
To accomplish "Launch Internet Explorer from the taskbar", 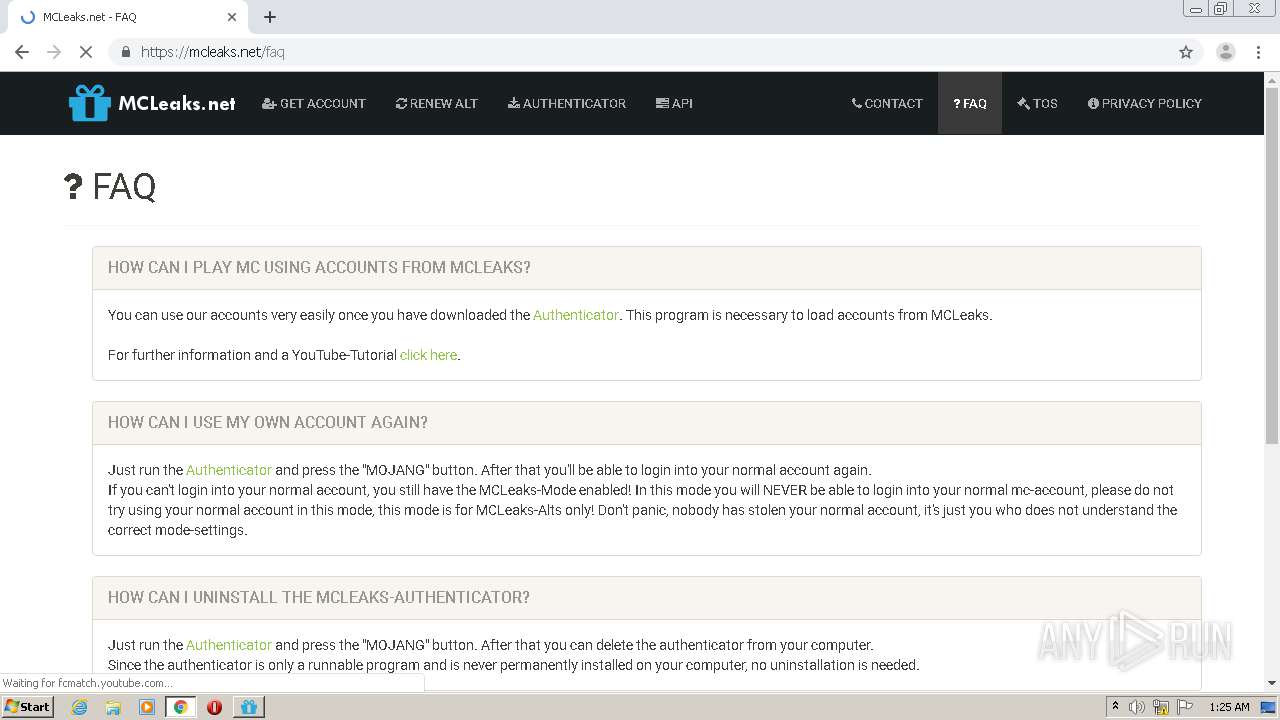I will point(80,707).
